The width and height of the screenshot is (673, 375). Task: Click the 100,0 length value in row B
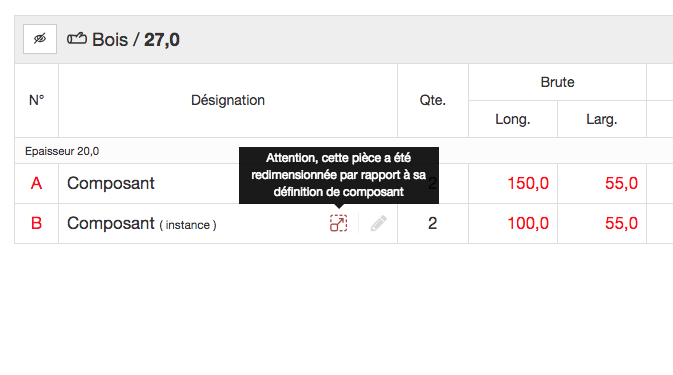pos(528,224)
